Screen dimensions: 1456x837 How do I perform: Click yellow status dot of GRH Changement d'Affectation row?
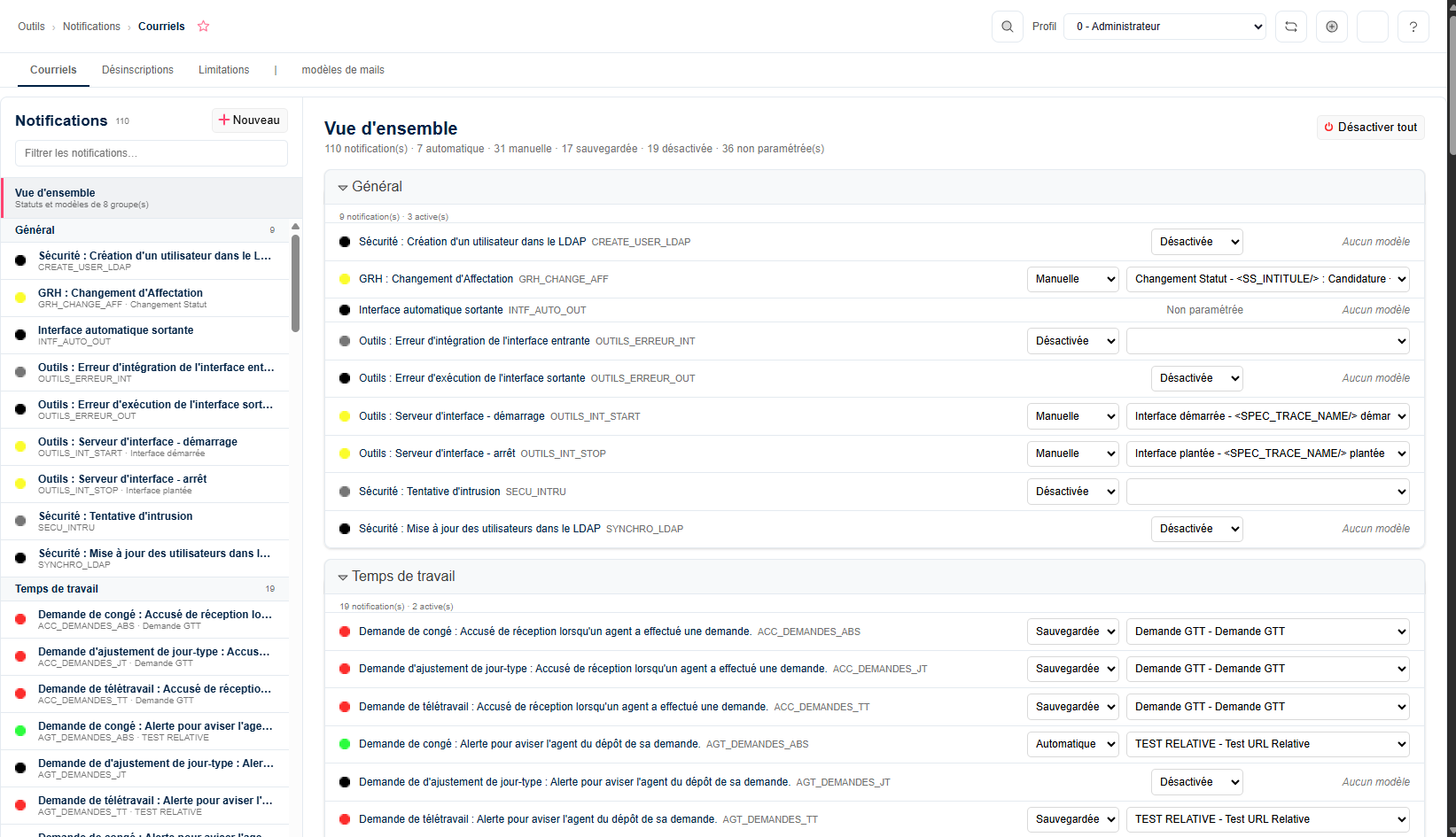[345, 279]
